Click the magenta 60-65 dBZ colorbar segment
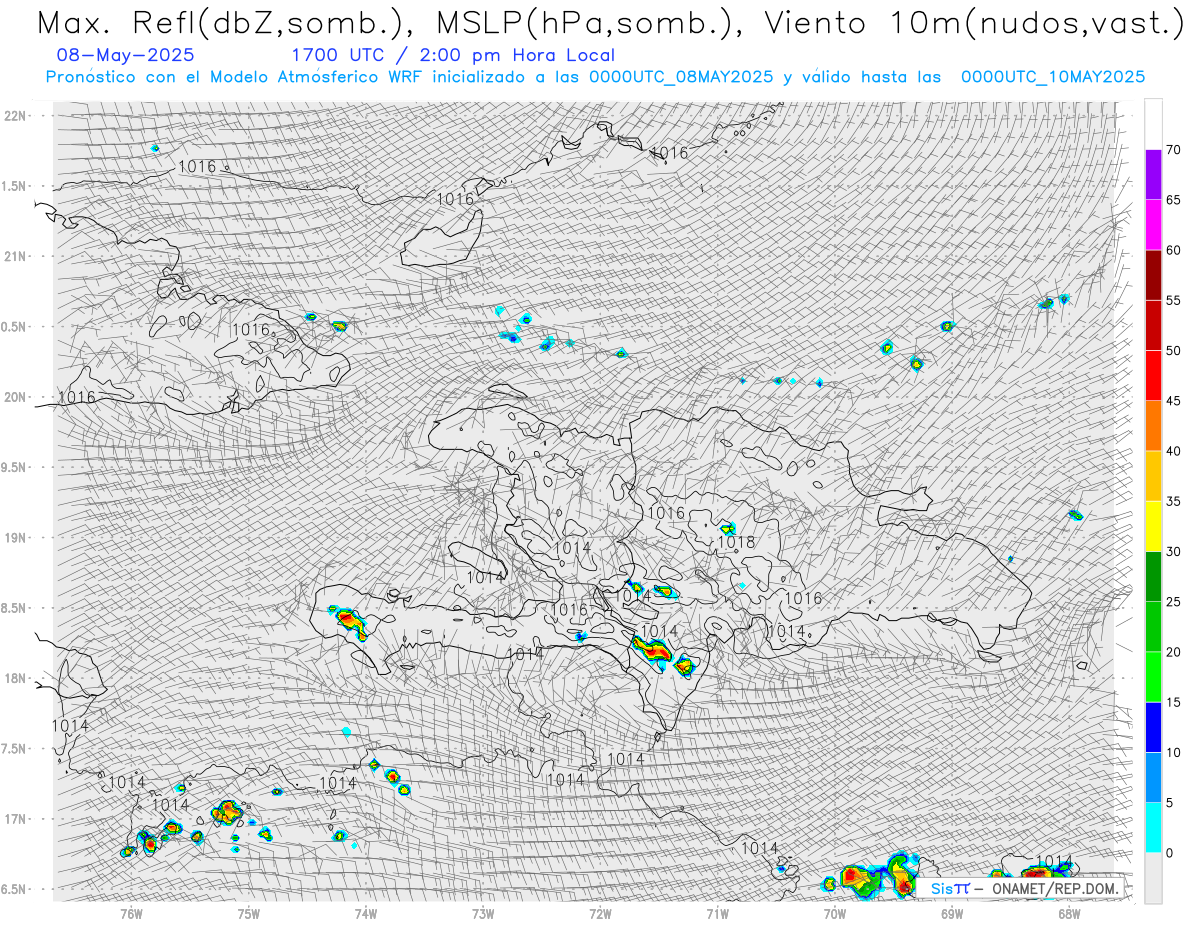1200x927 pixels. (1153, 225)
